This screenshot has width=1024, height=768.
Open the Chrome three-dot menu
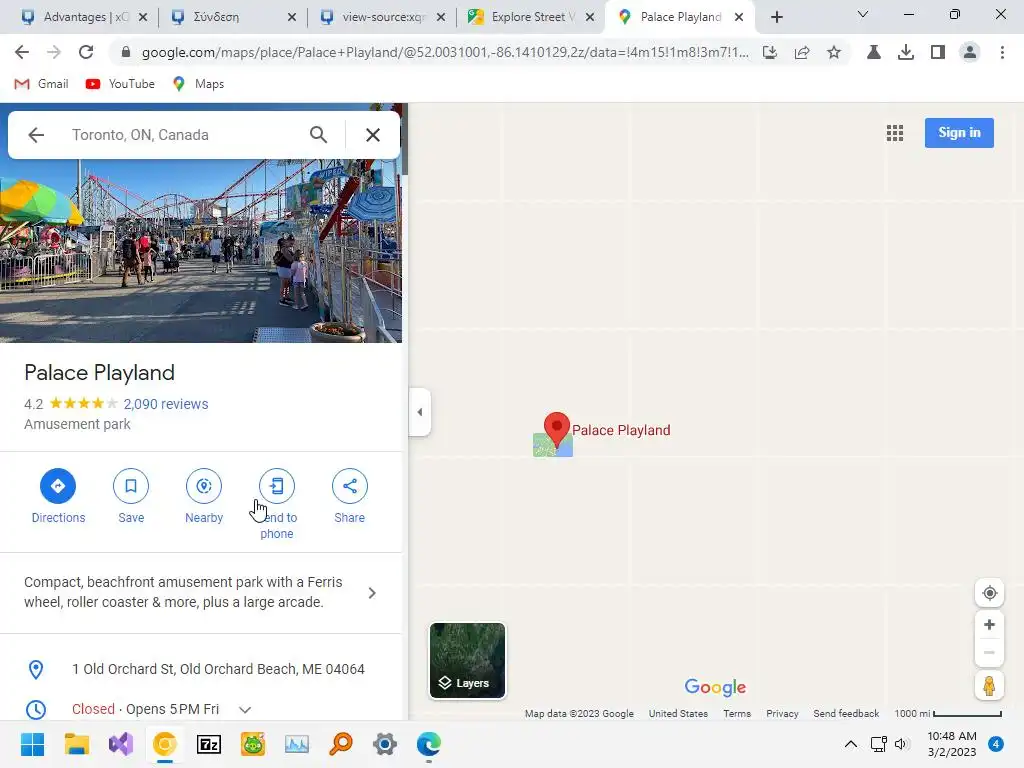pyautogui.click(x=1002, y=52)
